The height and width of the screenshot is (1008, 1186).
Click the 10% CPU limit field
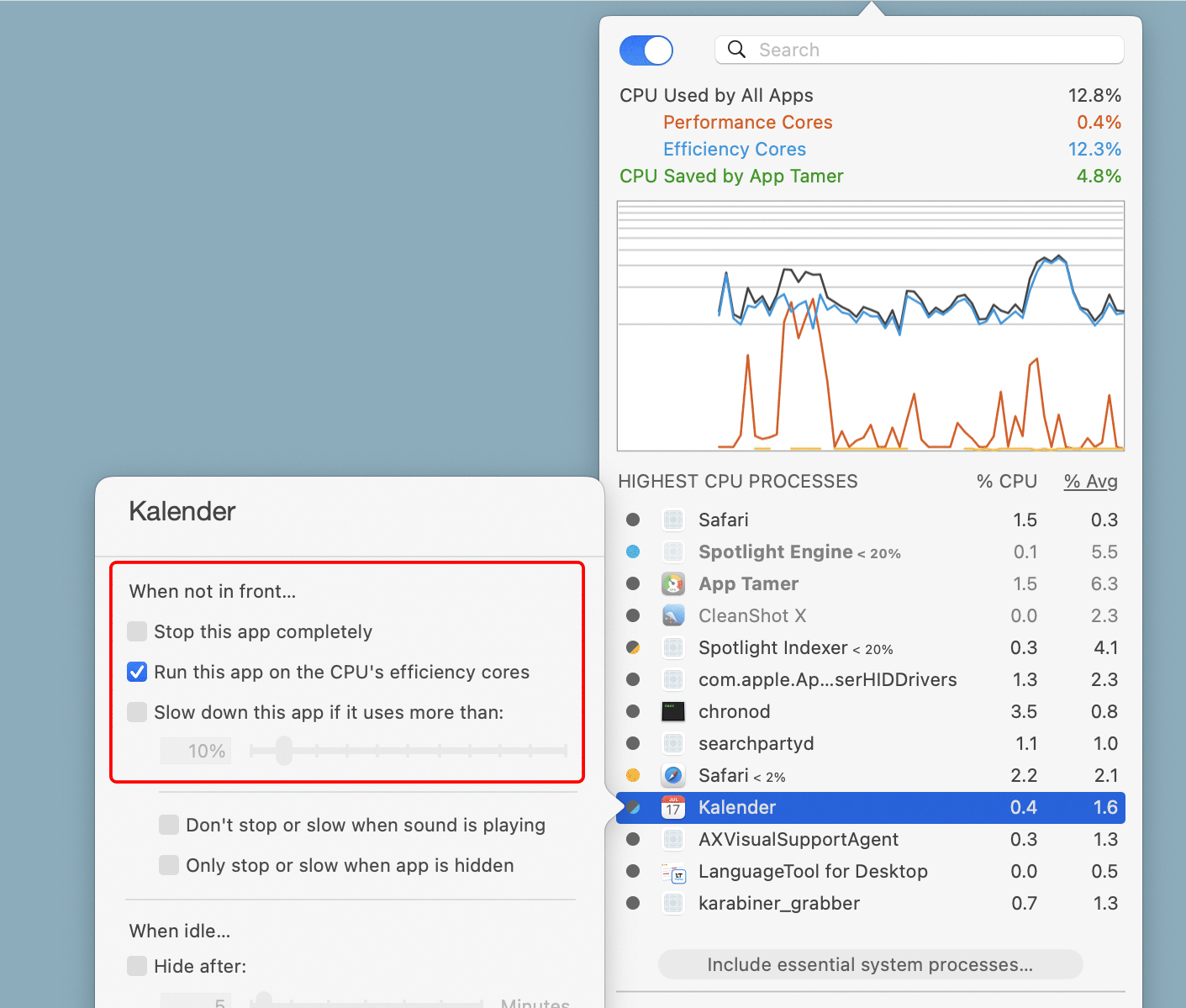tap(197, 751)
